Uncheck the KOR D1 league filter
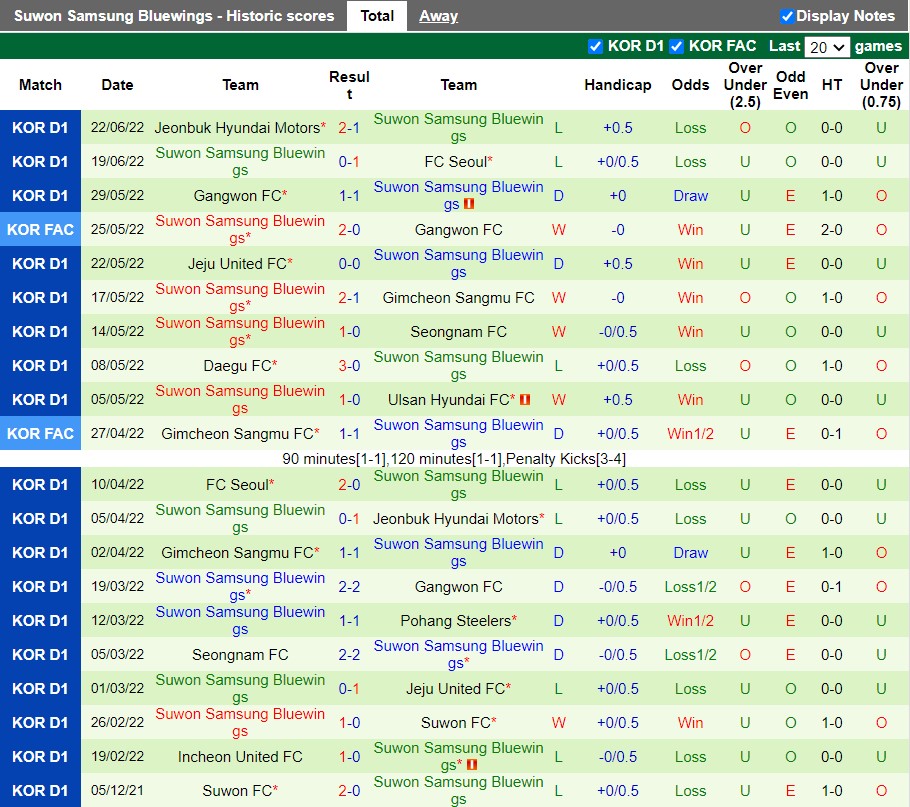The width and height of the screenshot is (910, 807). click(596, 46)
